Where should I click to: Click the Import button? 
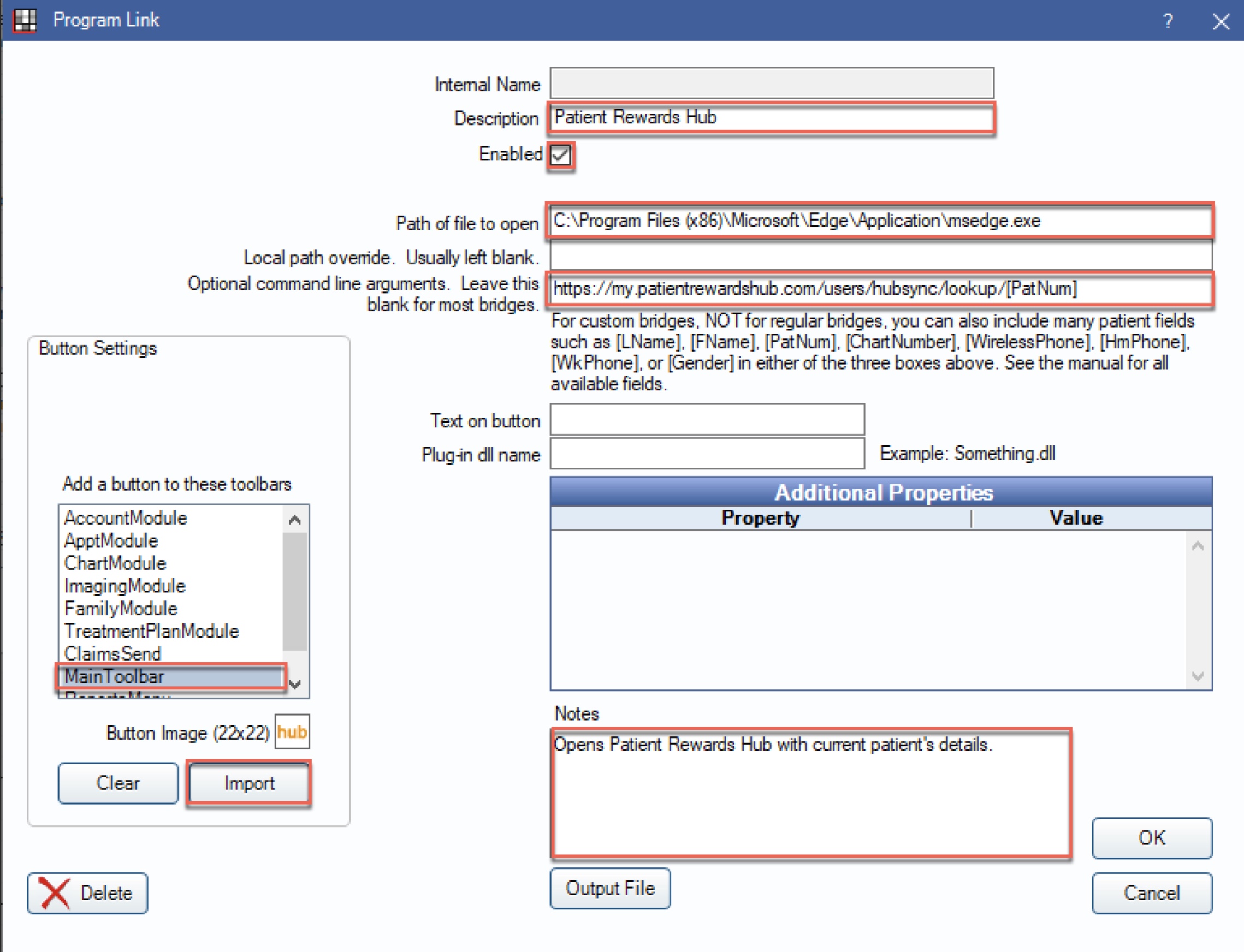point(250,783)
